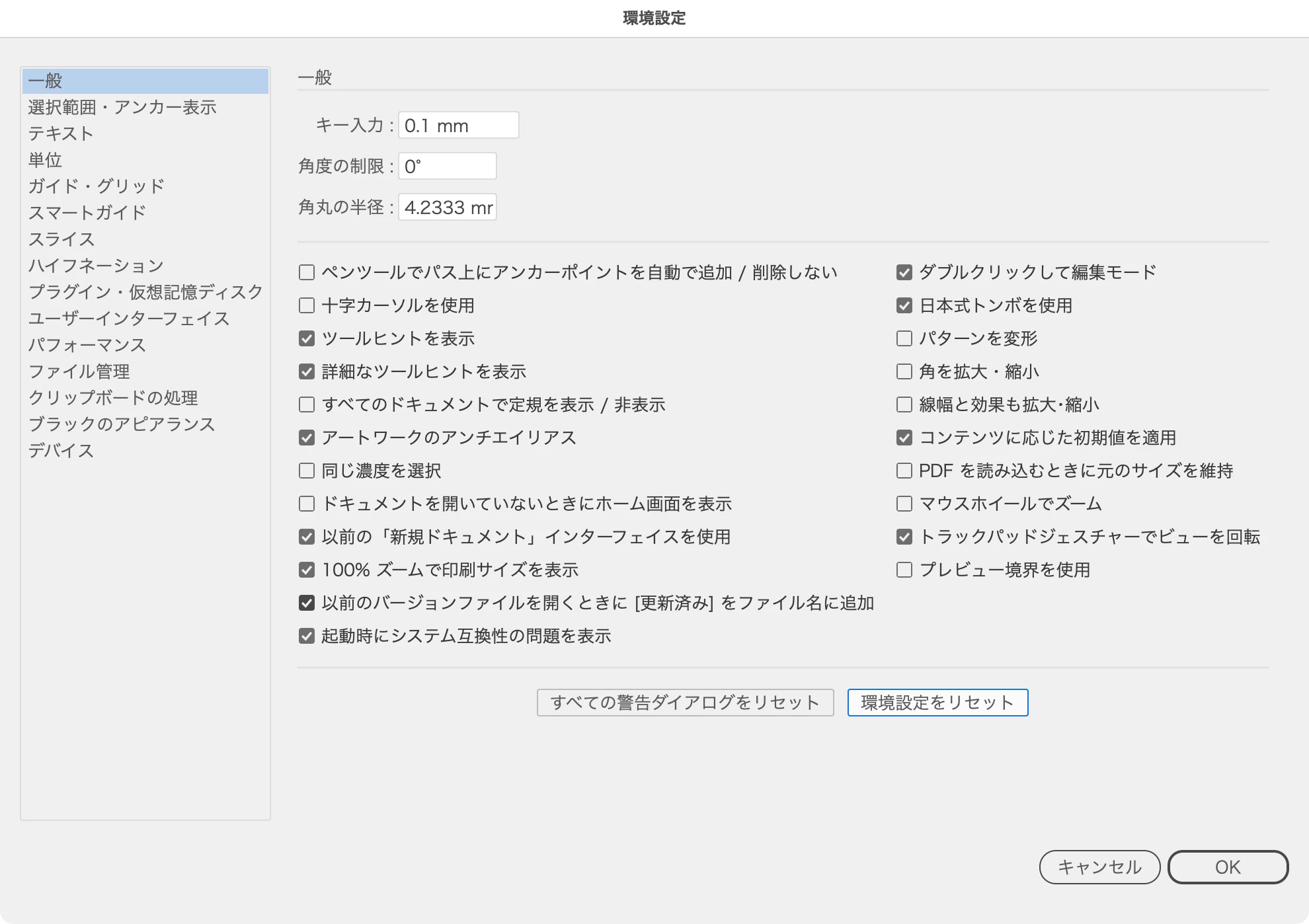This screenshot has width=1309, height=924.
Task: Click the キー入力 value field
Action: coord(458,126)
